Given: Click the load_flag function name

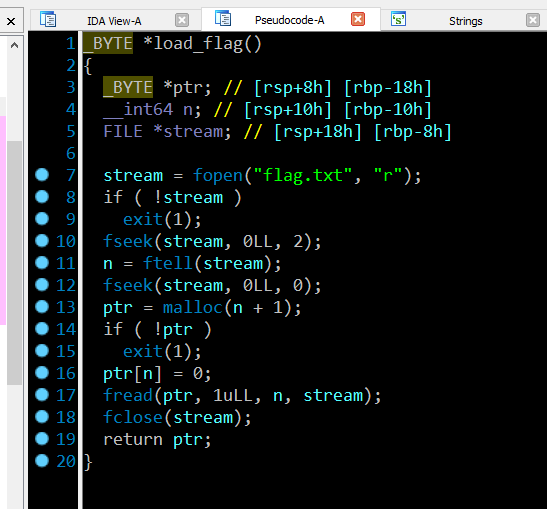Looking at the screenshot, I should click(198, 44).
